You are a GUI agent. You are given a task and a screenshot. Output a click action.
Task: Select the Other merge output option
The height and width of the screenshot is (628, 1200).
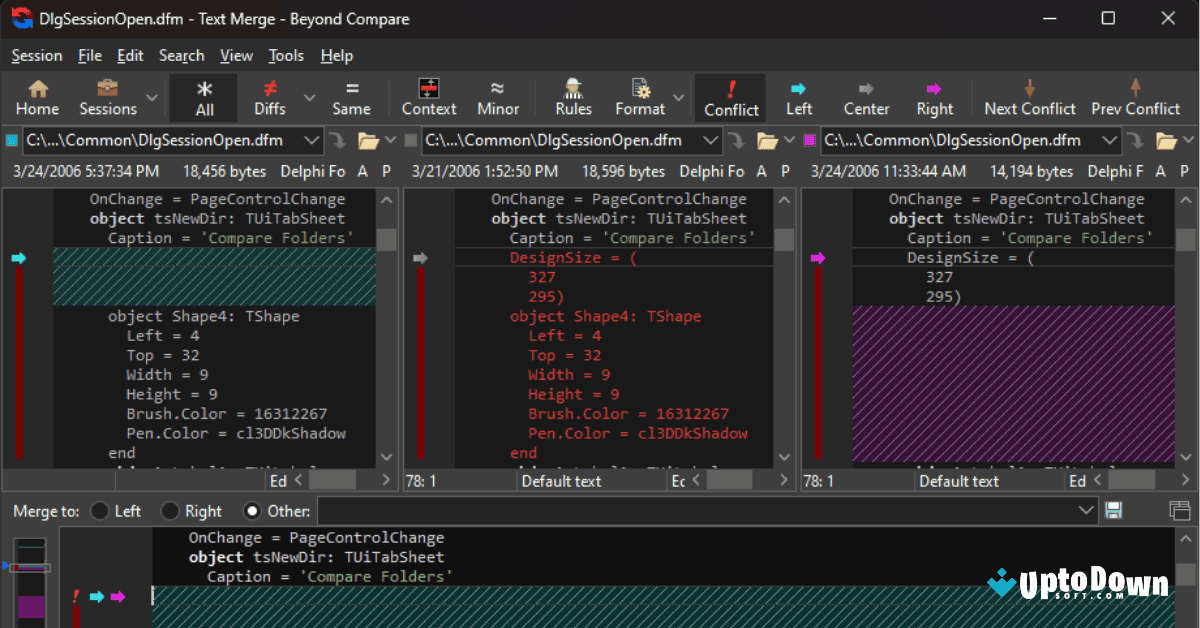[253, 510]
